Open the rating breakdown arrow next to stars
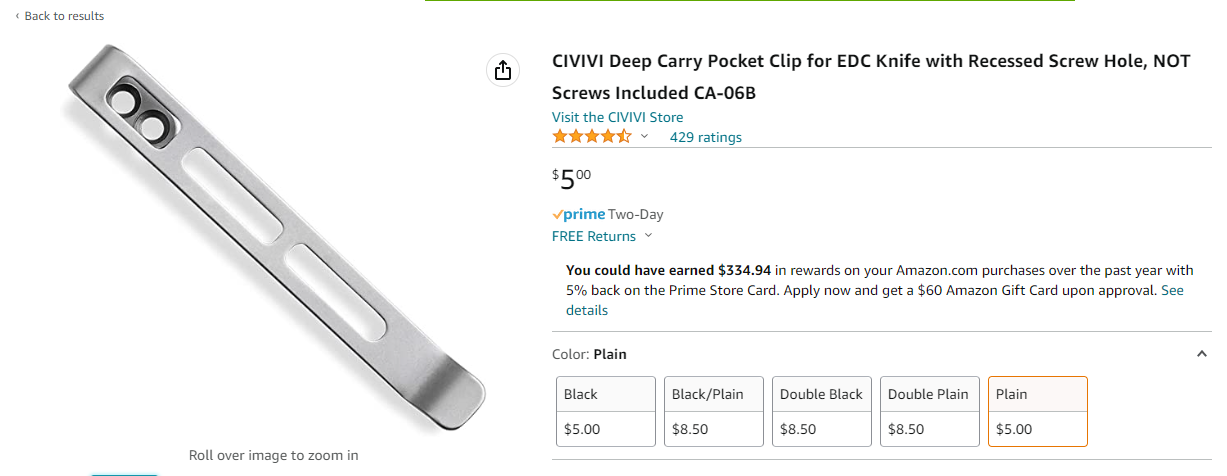Viewport: 1227px width, 476px height. tap(645, 137)
